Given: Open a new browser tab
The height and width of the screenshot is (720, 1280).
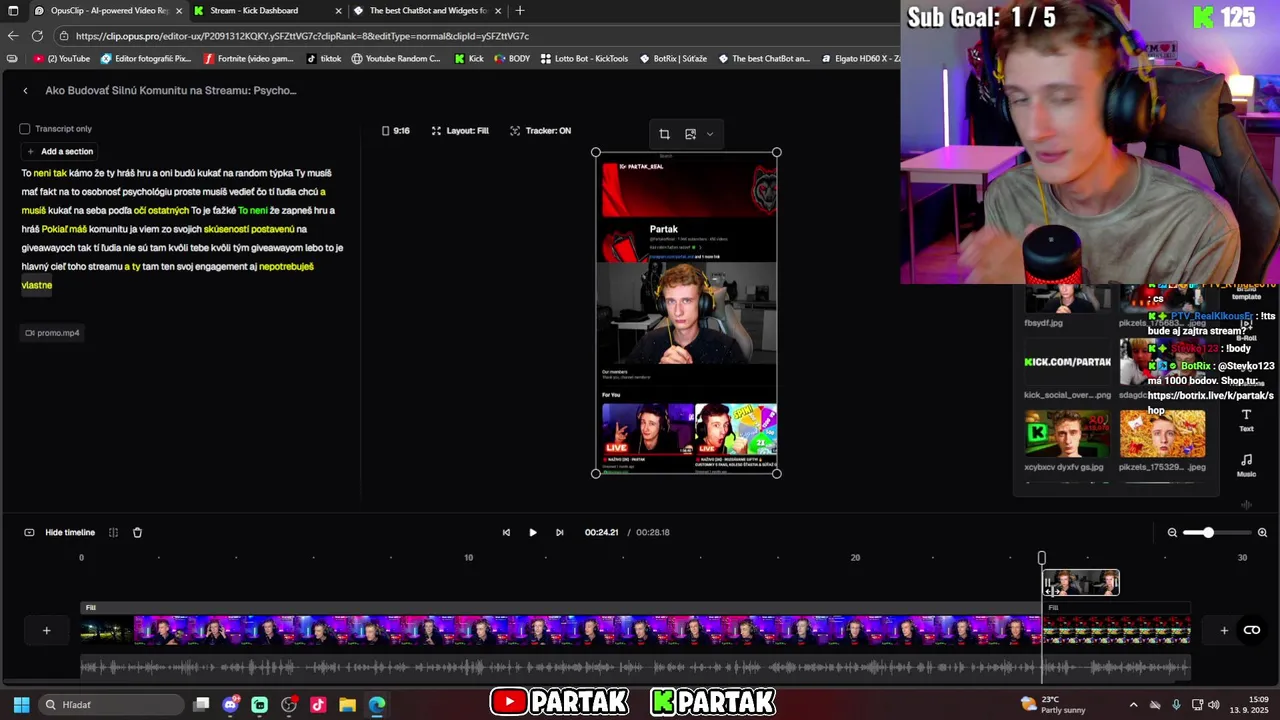Looking at the screenshot, I should (x=520, y=11).
